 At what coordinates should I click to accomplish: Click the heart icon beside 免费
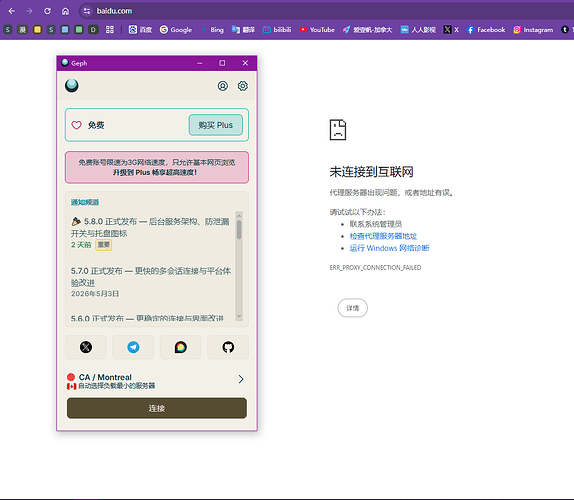(77, 125)
